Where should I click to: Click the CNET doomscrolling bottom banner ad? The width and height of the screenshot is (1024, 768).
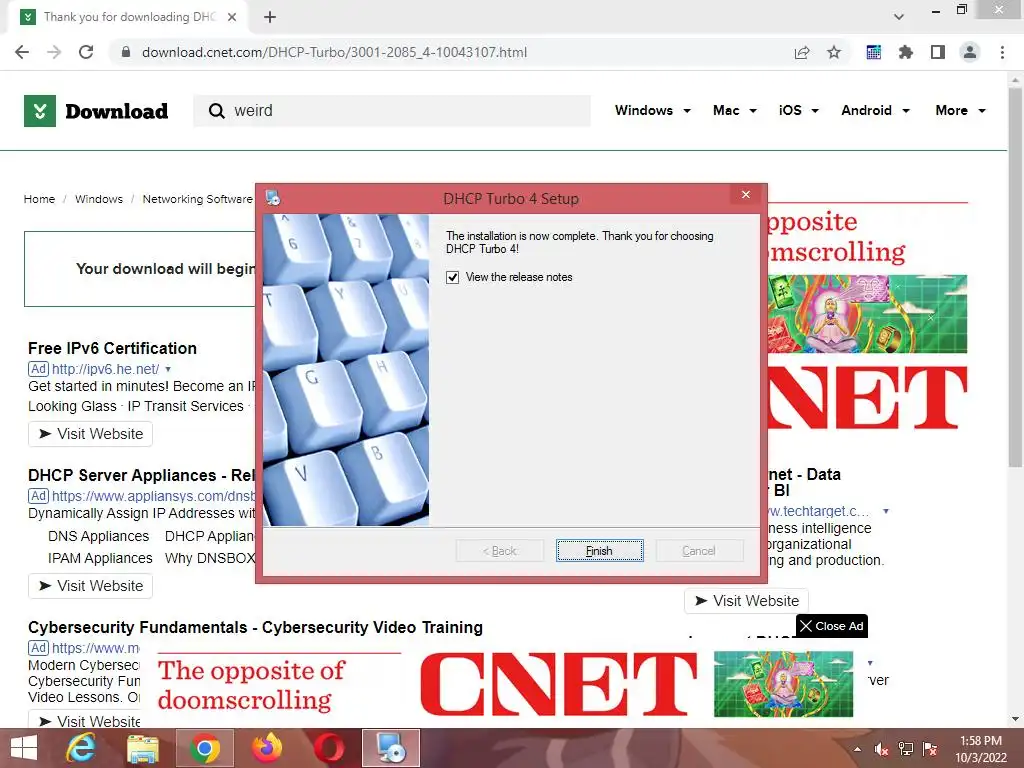505,684
